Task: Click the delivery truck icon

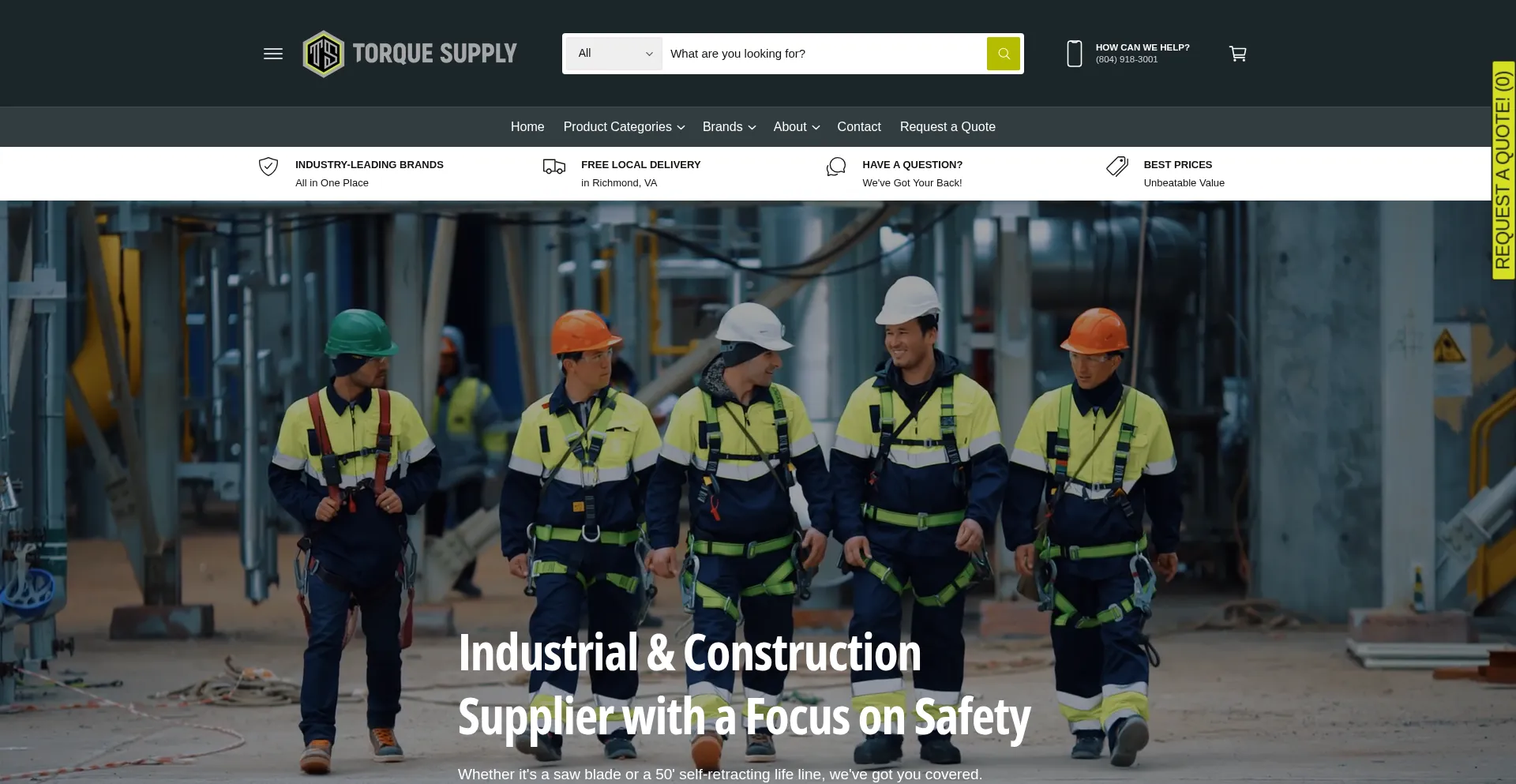Action: coord(554,167)
